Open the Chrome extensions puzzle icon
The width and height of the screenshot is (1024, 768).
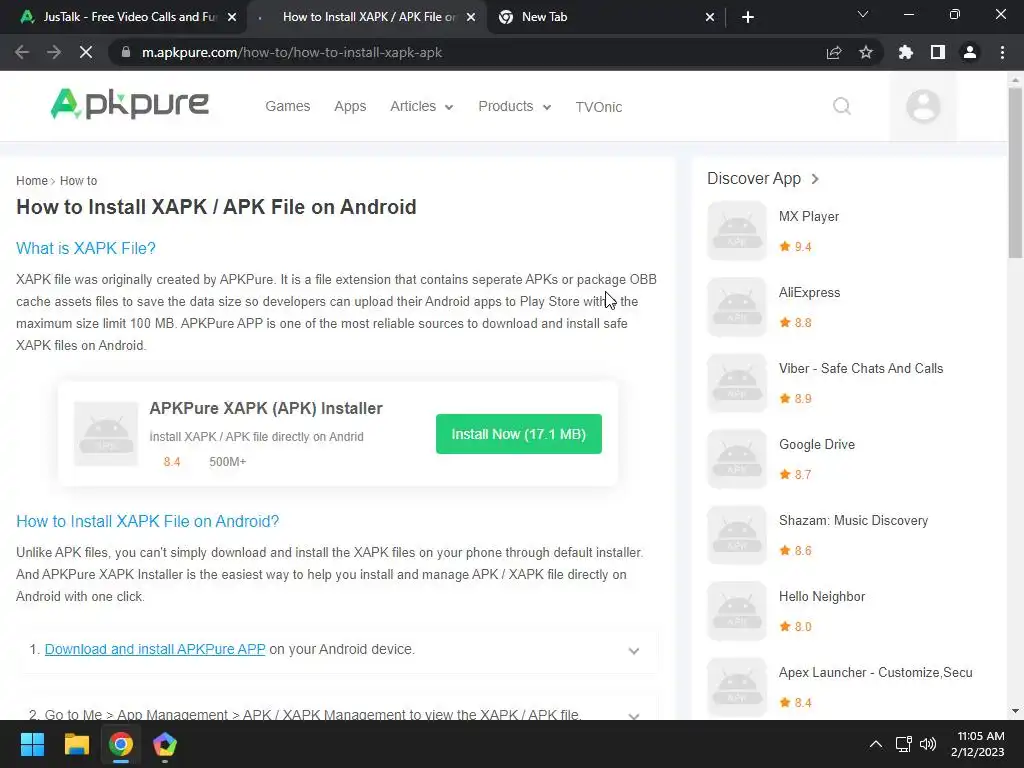pyautogui.click(x=906, y=52)
